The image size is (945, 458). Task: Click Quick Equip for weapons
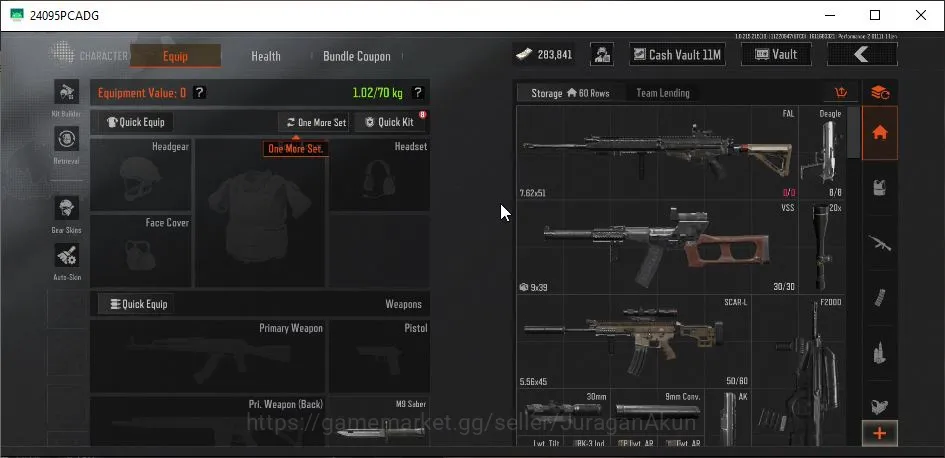(x=136, y=304)
